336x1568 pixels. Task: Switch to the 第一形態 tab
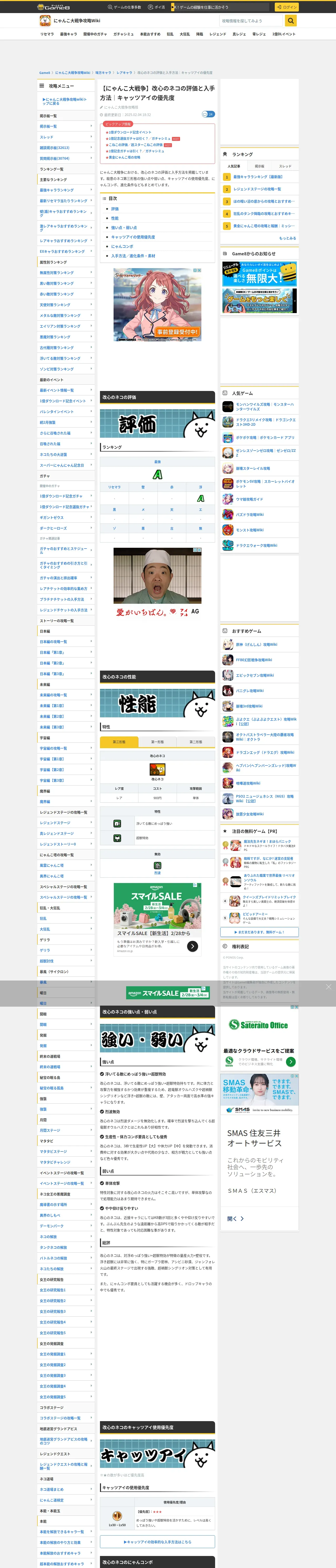(x=157, y=742)
